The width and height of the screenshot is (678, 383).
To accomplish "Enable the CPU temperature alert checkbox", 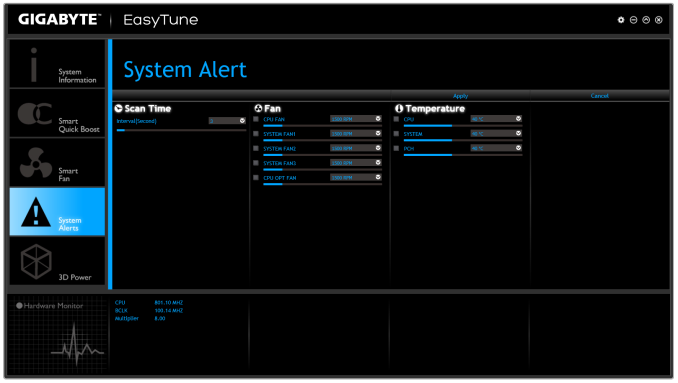I will coord(396,119).
